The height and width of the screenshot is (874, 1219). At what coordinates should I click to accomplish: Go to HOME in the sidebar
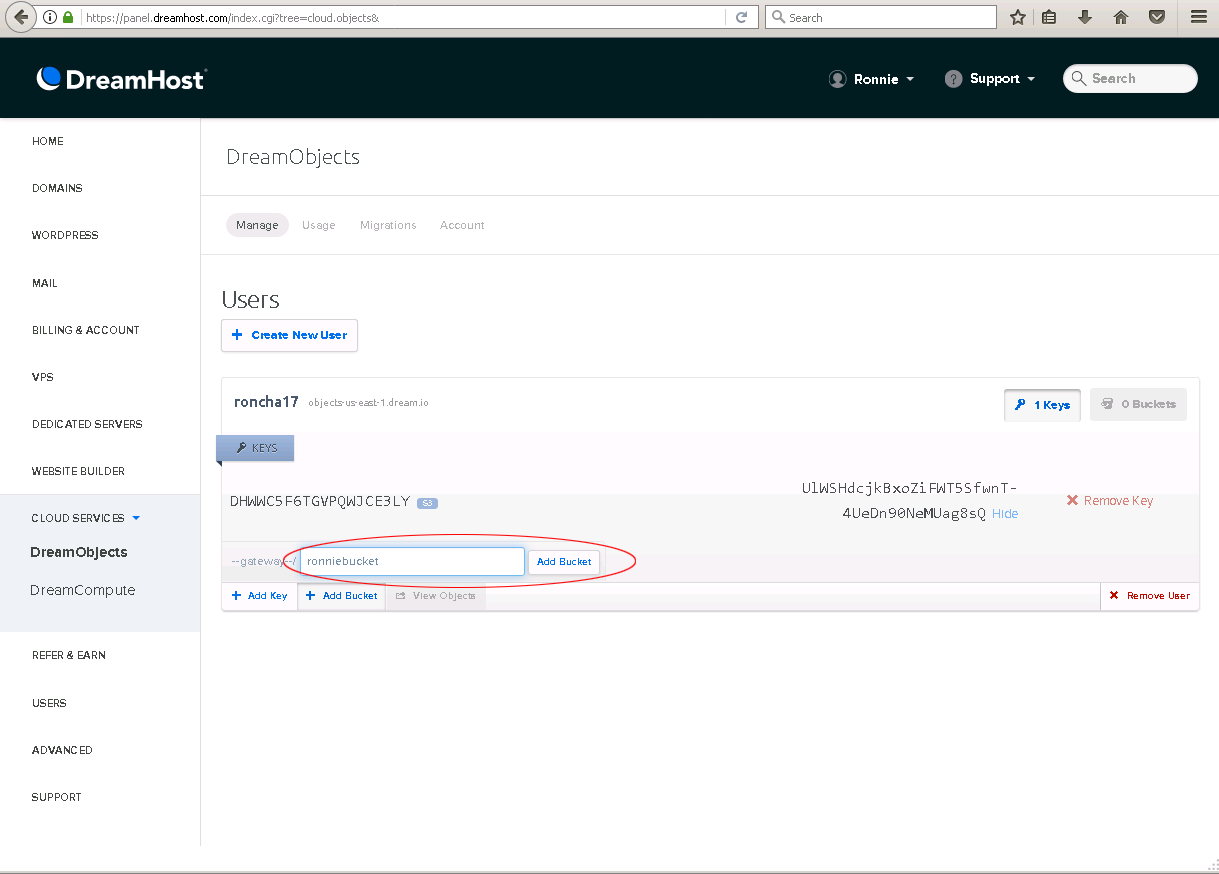coord(48,141)
